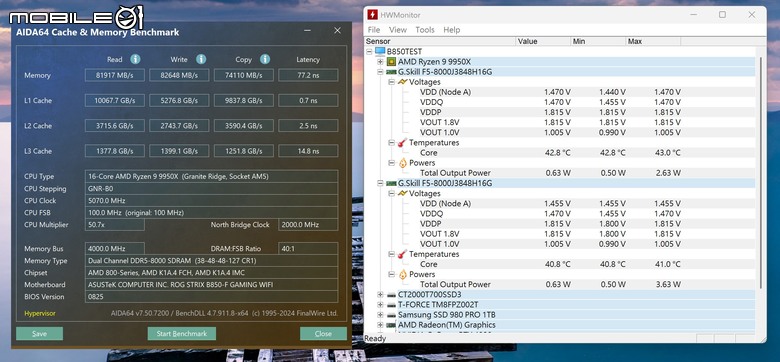Click the Memory Latency value 77.2 ns
Viewport: 780px width, 362px height.
(x=308, y=75)
